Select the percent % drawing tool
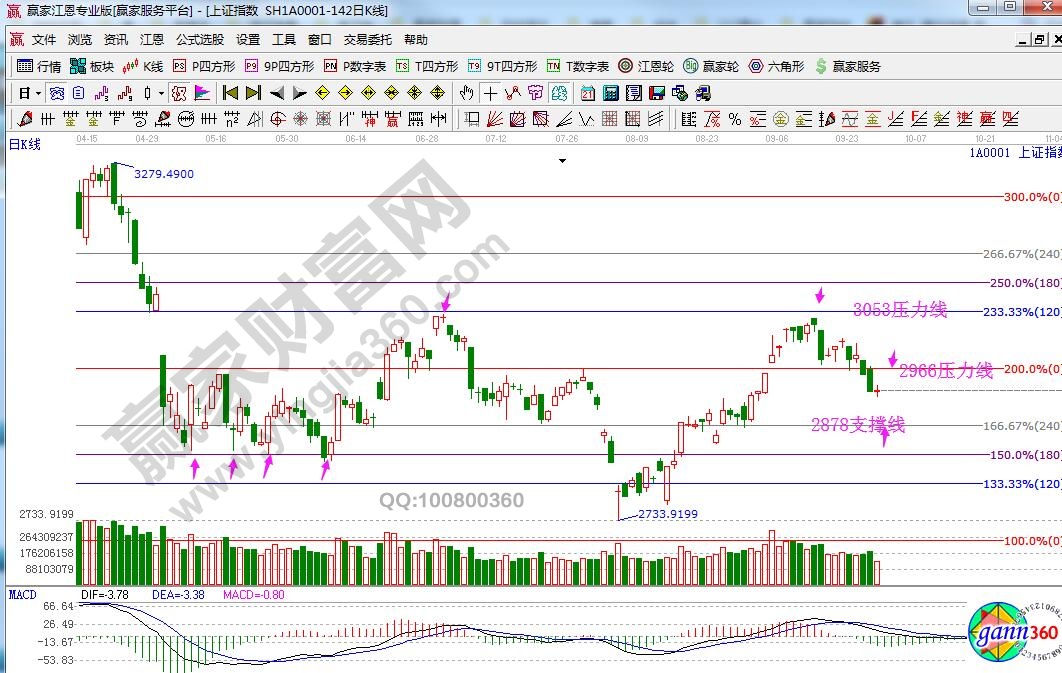The height and width of the screenshot is (673, 1062). point(735,119)
